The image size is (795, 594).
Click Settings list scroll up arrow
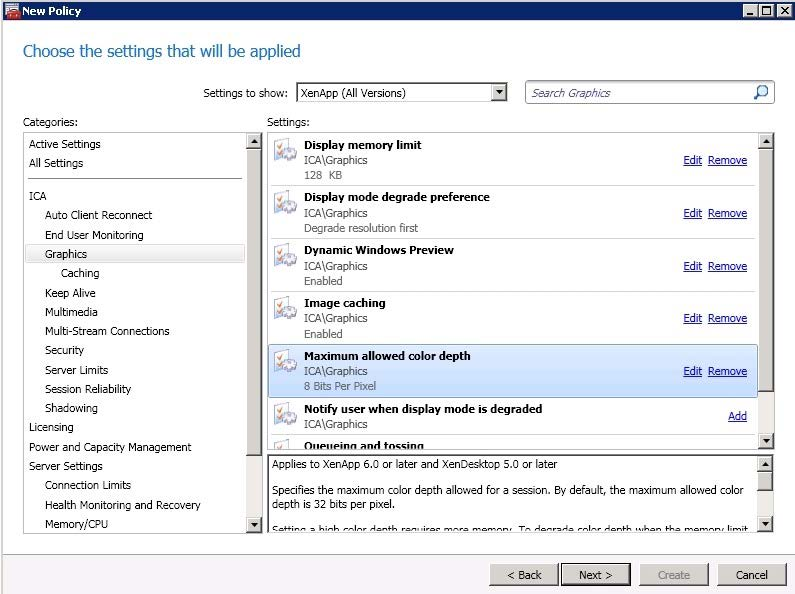766,141
